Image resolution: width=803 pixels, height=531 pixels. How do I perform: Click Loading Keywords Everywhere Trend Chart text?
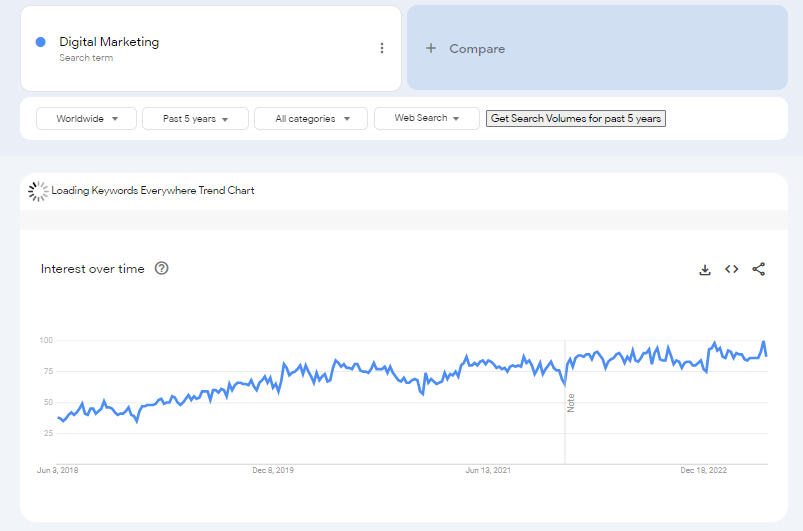pyautogui.click(x=153, y=190)
